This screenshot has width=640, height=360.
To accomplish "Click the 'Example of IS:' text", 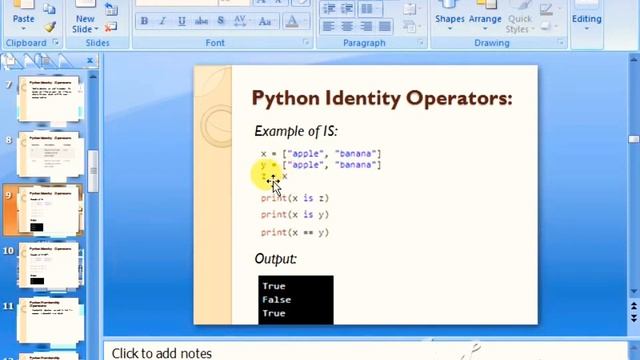I will pyautogui.click(x=296, y=131).
